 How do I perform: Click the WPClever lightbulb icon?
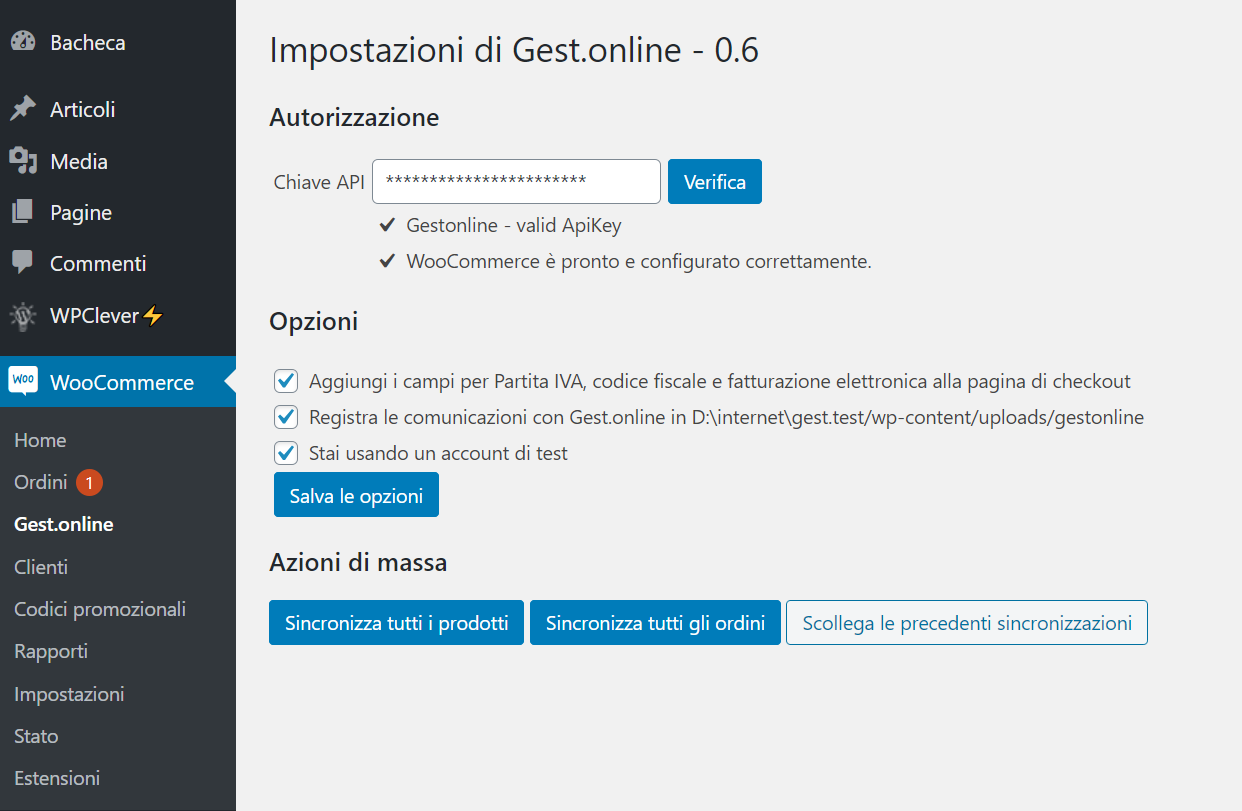(23, 316)
